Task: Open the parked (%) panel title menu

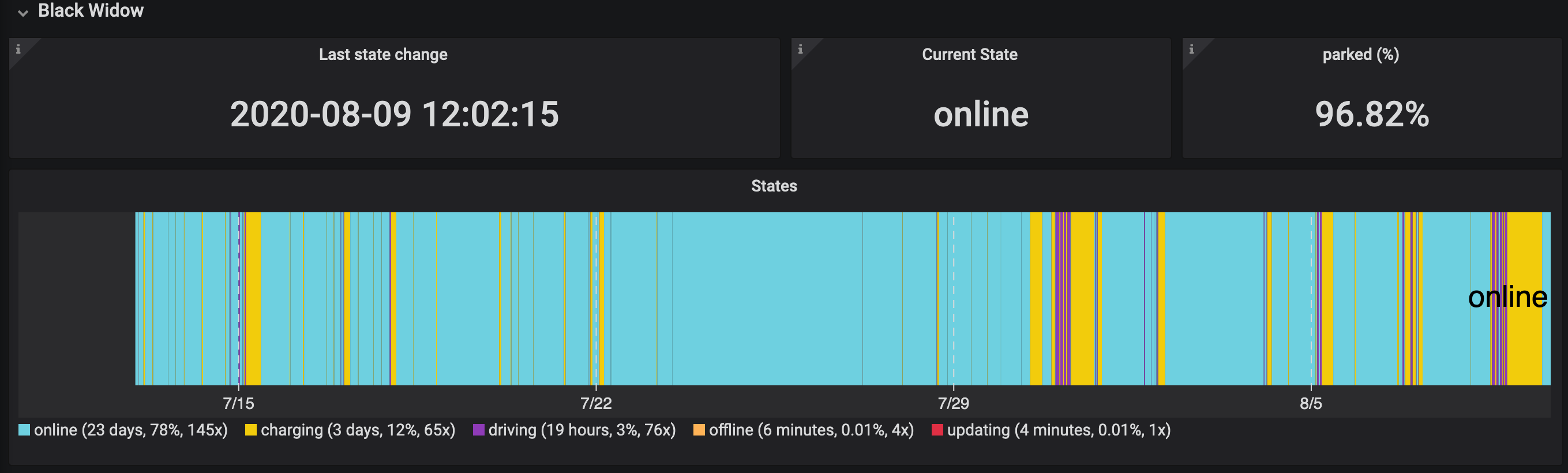Action: pos(1360,55)
